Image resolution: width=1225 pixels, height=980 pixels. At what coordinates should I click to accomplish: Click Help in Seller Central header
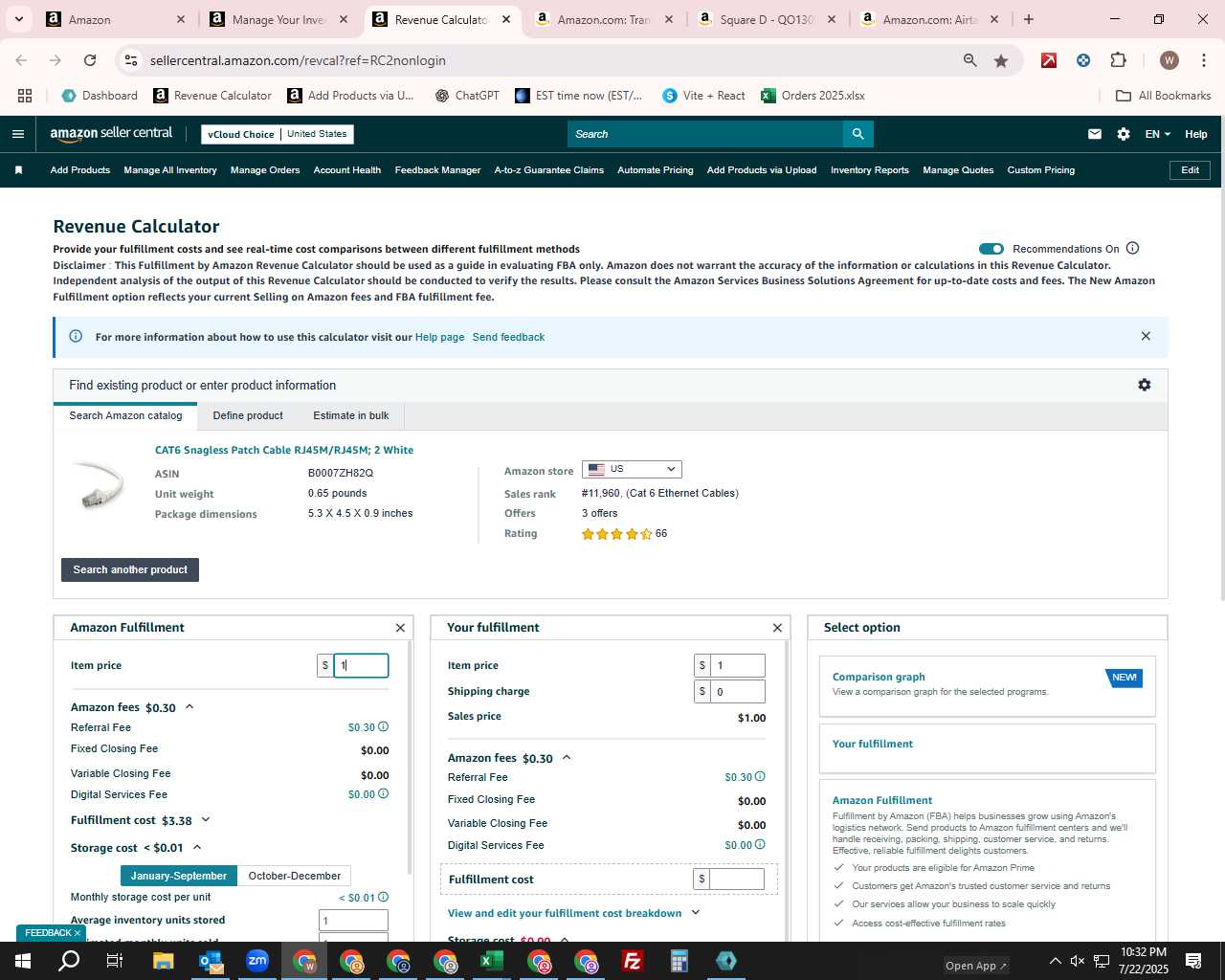pos(1196,134)
